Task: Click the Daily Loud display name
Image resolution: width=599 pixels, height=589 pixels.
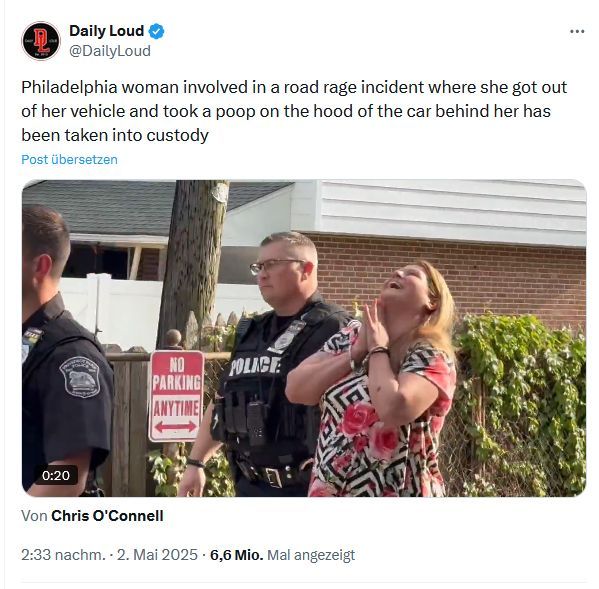Action: point(107,31)
